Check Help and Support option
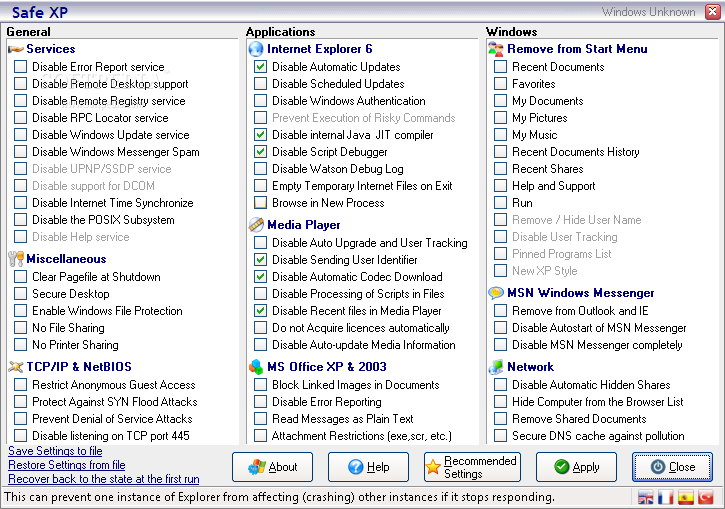725x509 pixels. click(500, 186)
